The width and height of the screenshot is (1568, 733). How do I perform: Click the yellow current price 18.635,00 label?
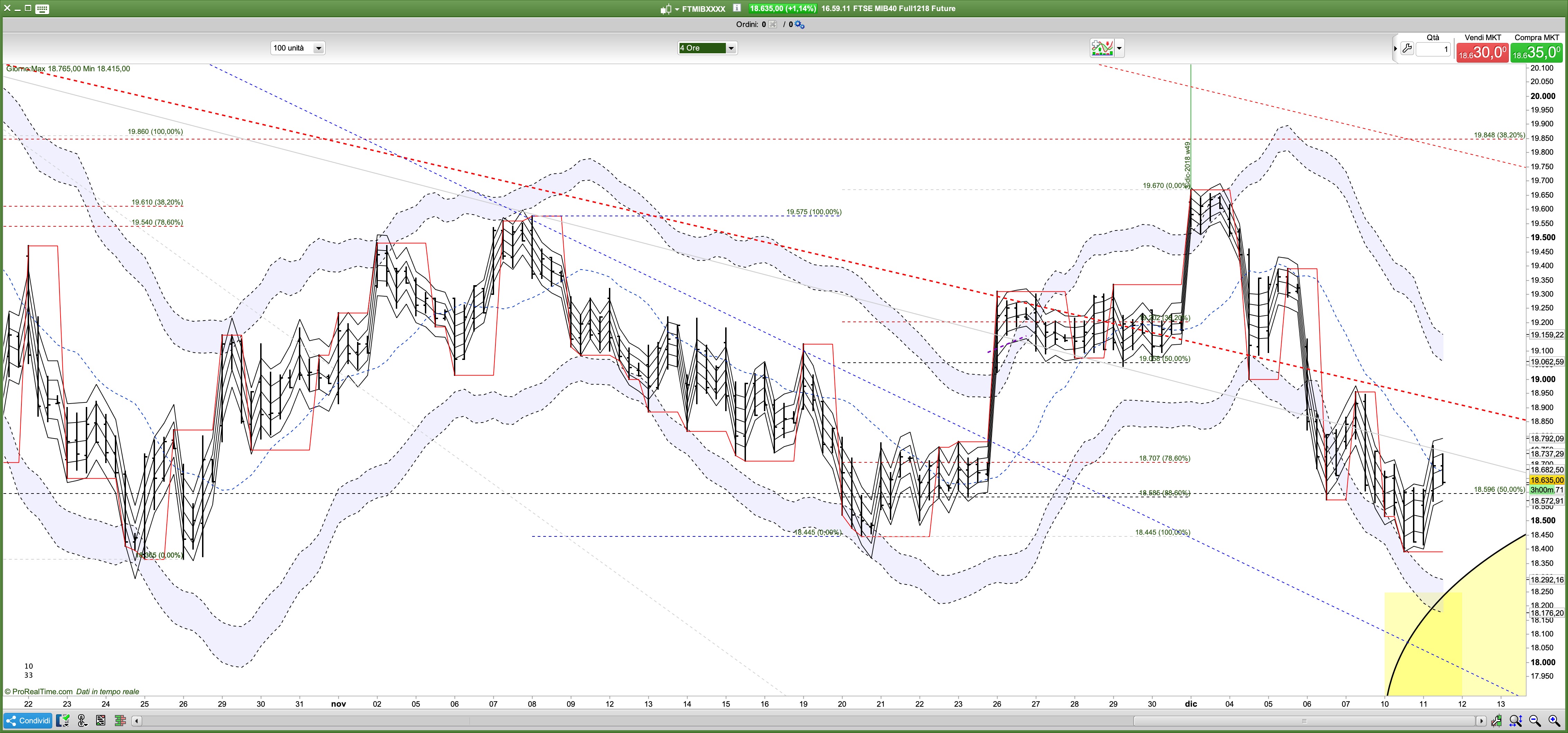(1547, 480)
